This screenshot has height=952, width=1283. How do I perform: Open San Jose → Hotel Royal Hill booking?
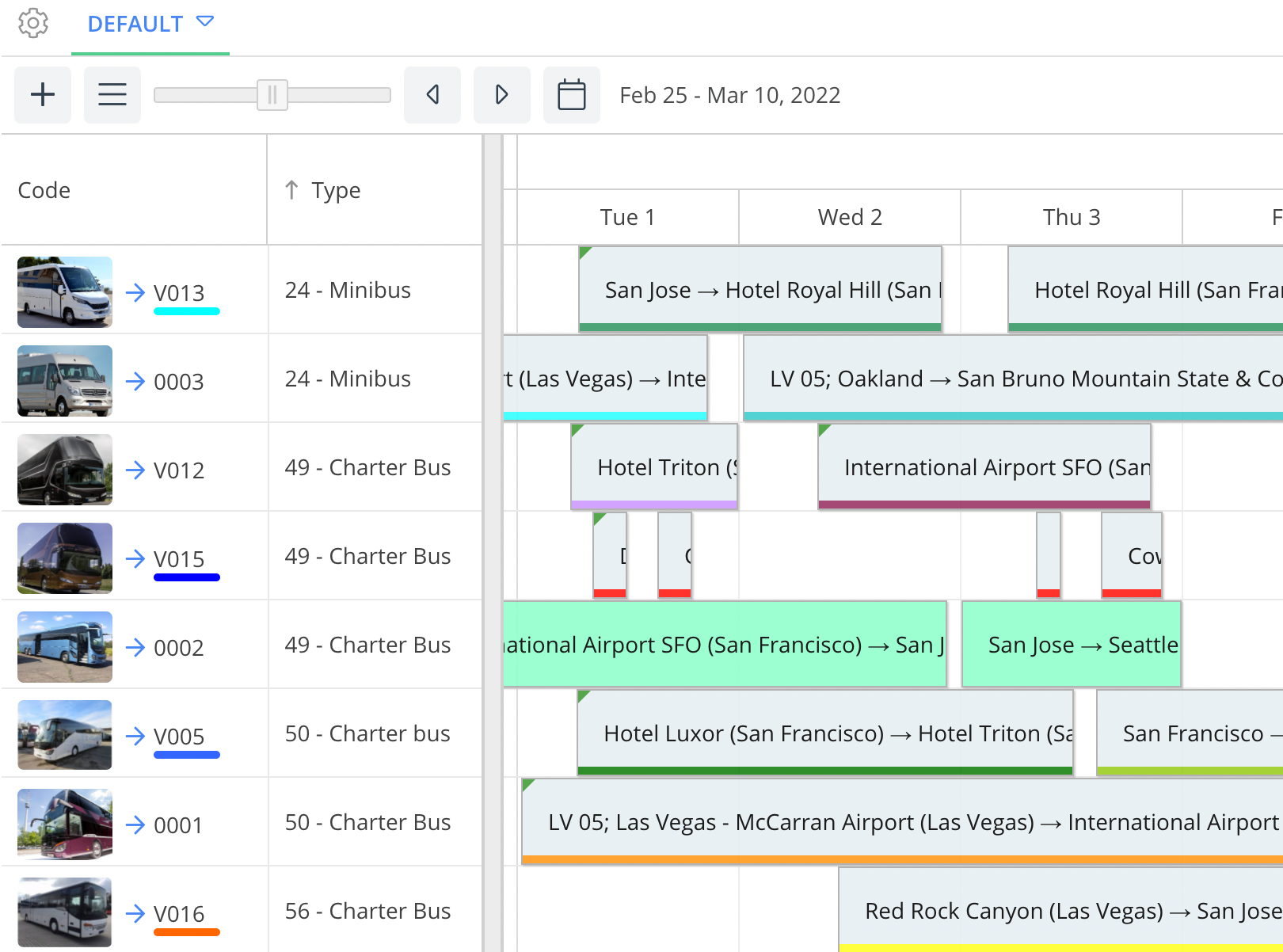pos(760,289)
